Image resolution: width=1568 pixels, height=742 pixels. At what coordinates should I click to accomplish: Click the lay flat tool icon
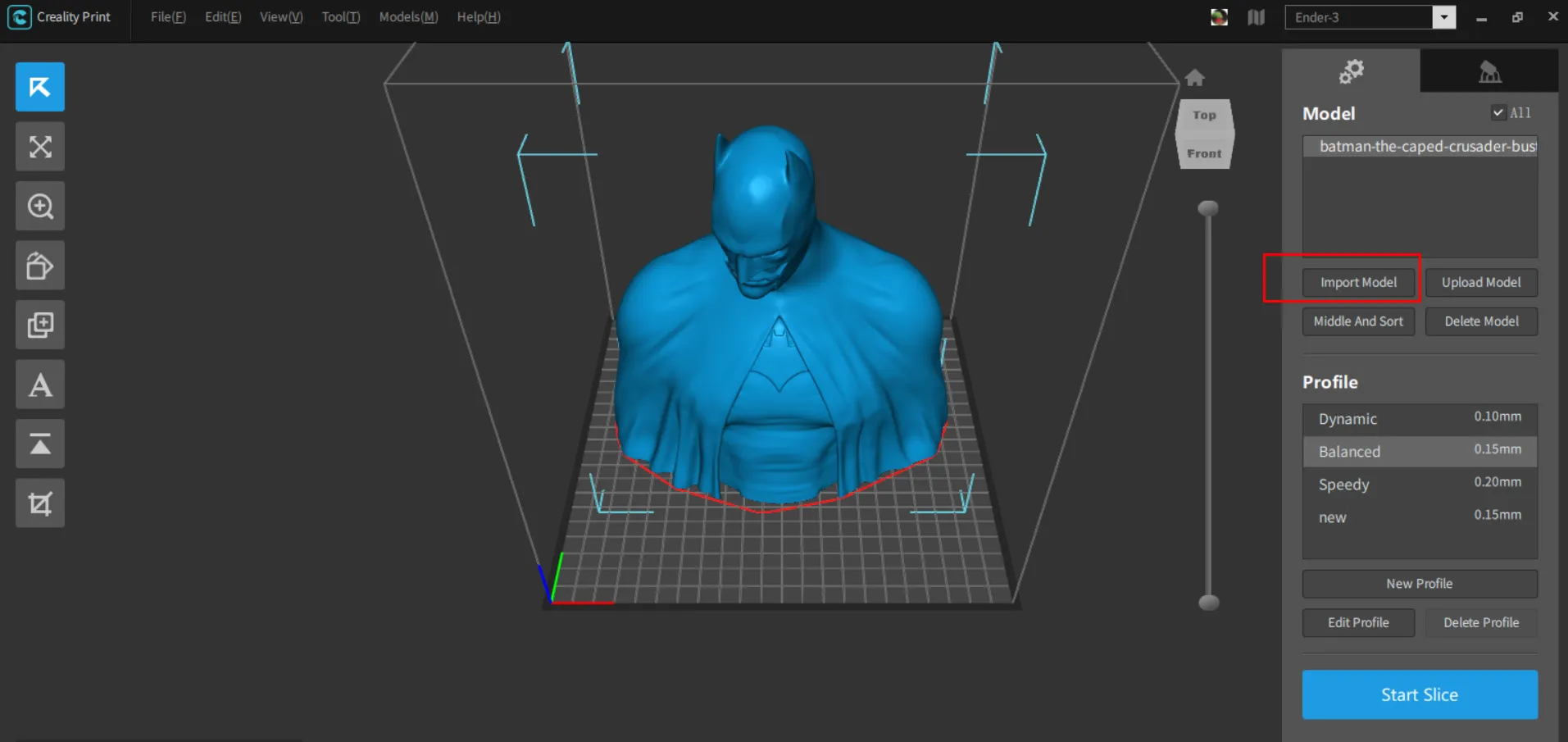click(x=39, y=444)
